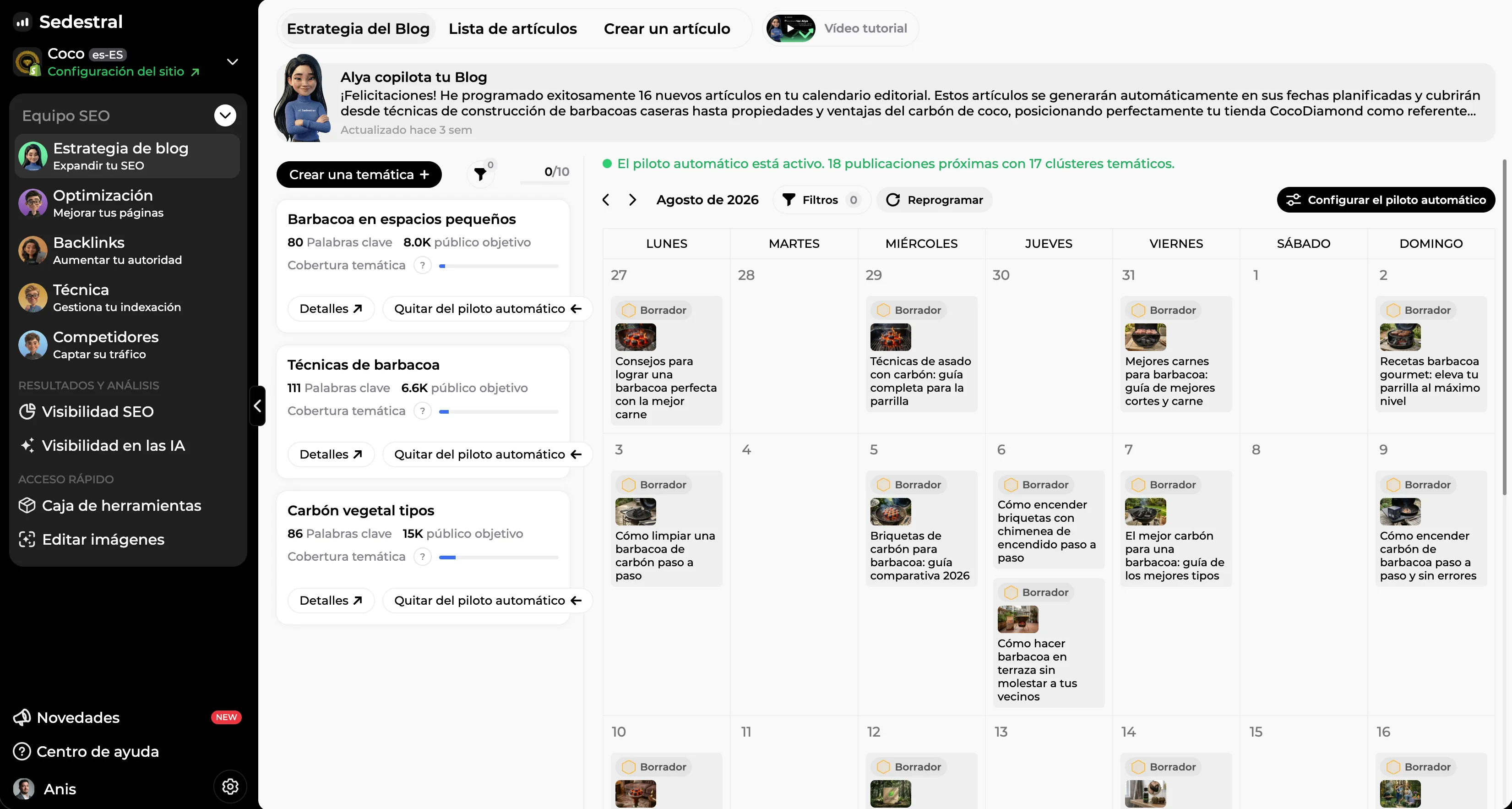Open Backlinks menu item
The image size is (1512, 809).
(x=127, y=250)
